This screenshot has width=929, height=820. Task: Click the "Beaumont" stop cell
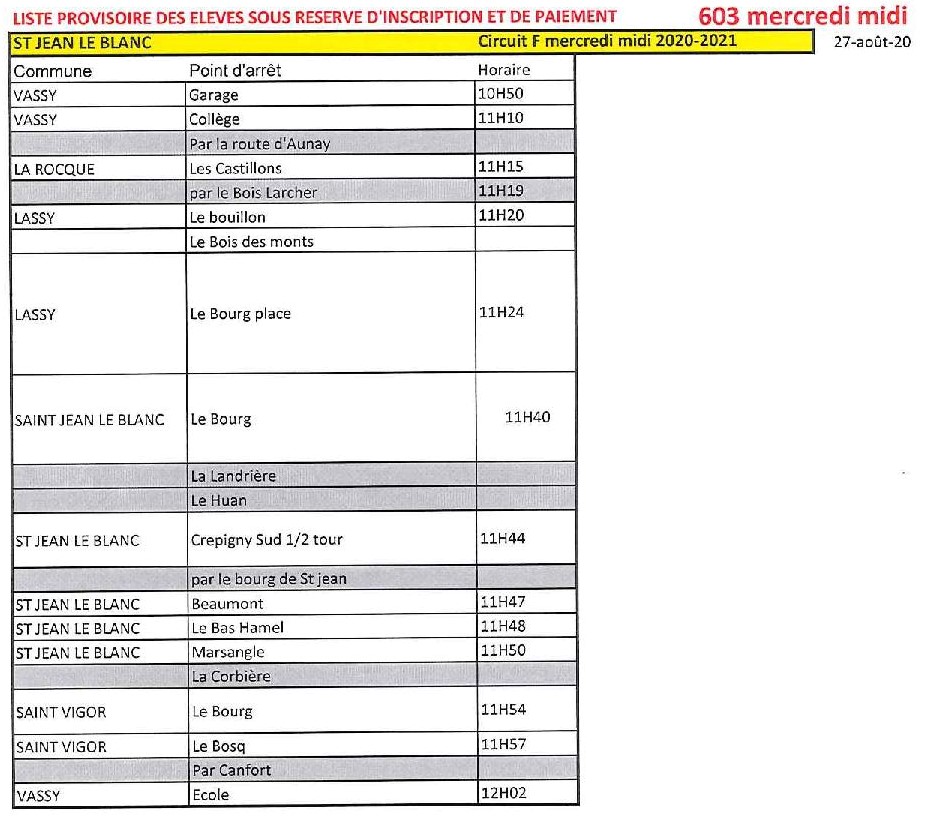coord(227,603)
